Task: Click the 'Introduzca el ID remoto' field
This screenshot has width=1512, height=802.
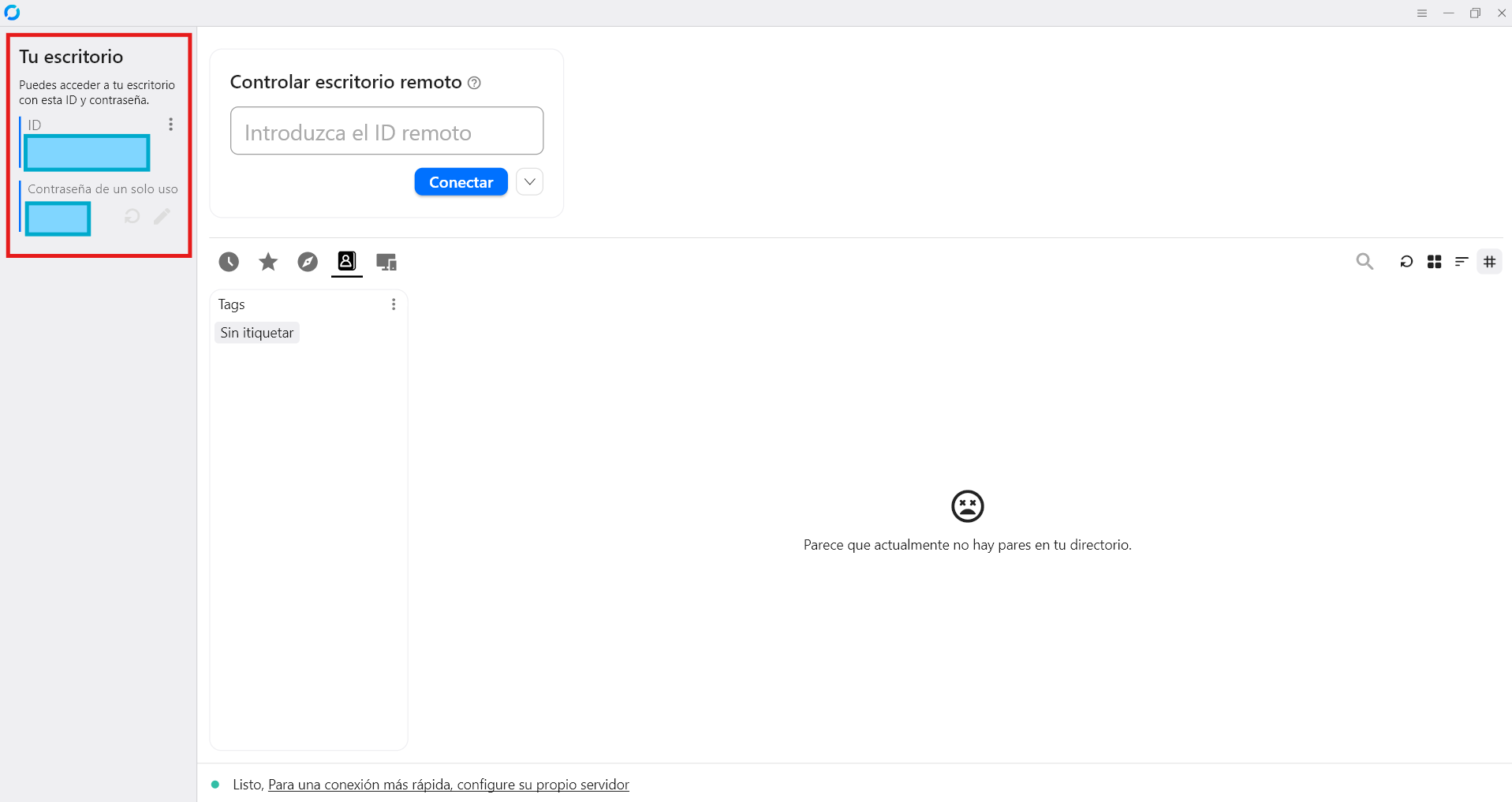Action: (x=386, y=131)
